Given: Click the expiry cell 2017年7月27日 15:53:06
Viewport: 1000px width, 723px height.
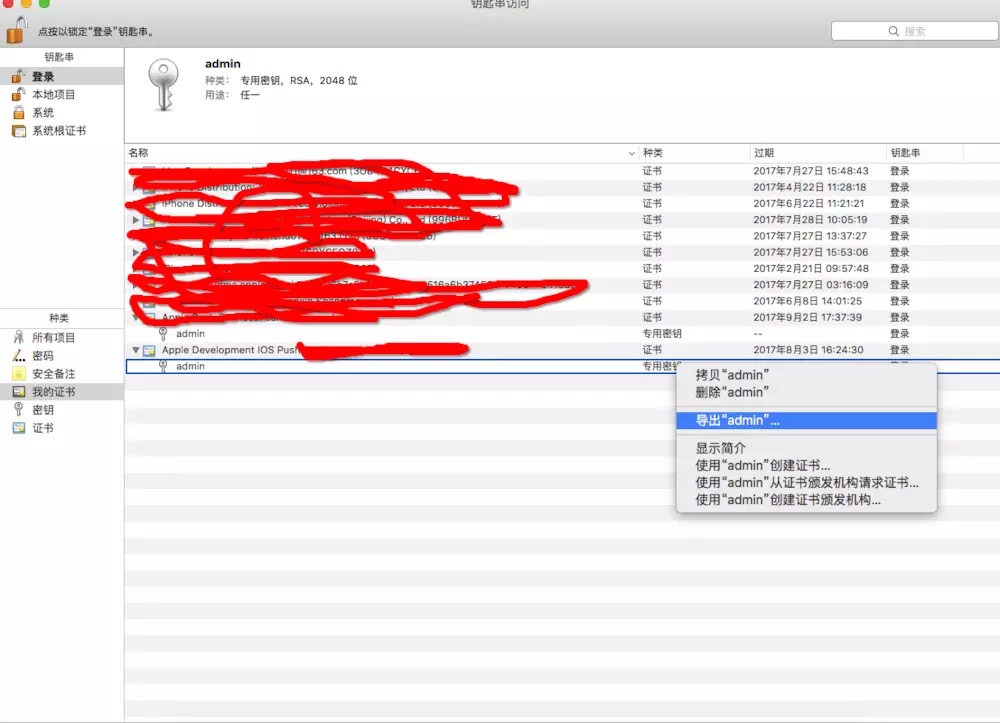Looking at the screenshot, I should tap(811, 252).
